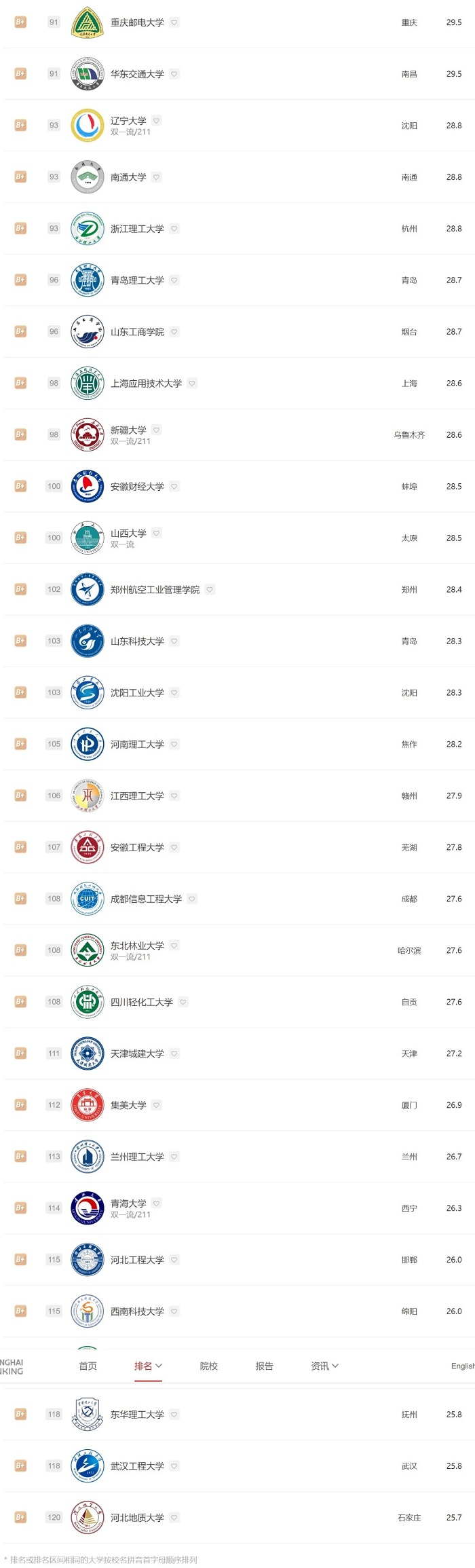Switch language via English link
Image resolution: width=475 pixels, height=1568 pixels.
coord(463,1366)
